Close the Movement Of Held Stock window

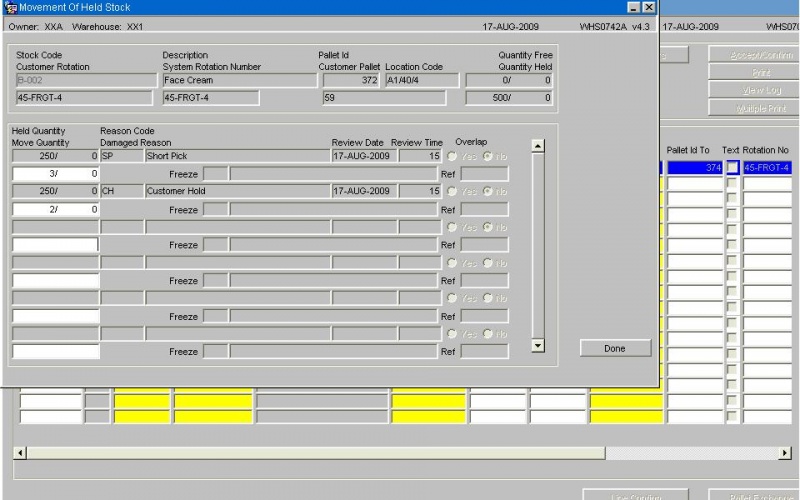point(648,7)
